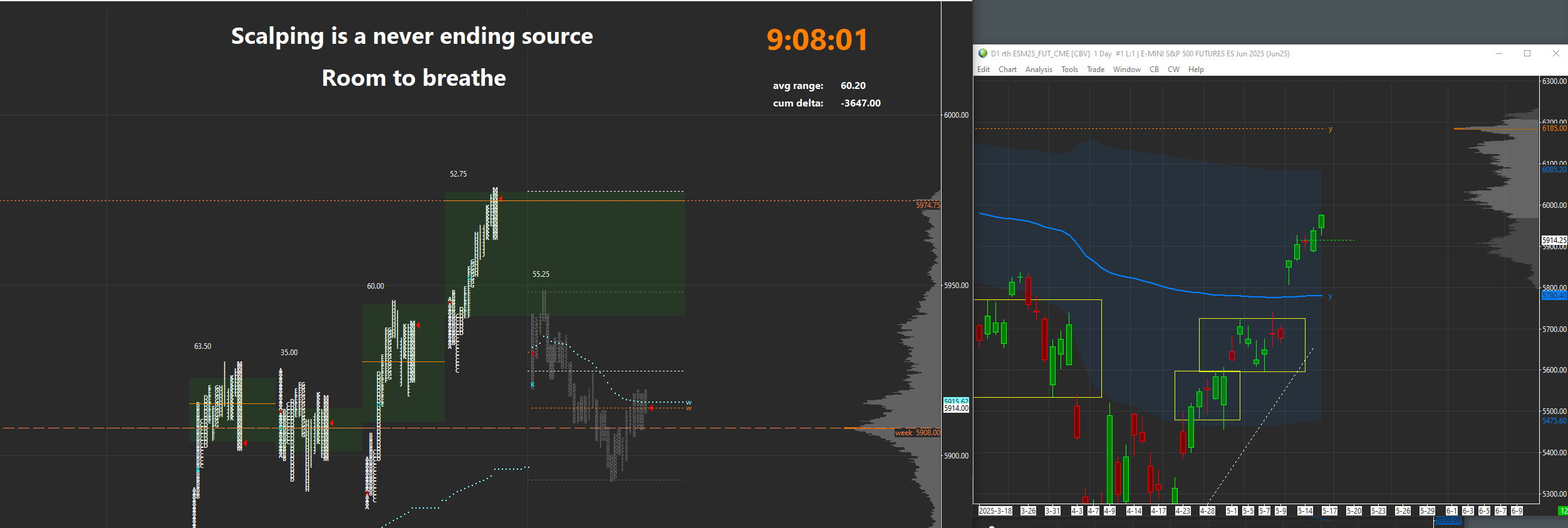Click the 5600.00 price scale label
1568x528 pixels.
click(1554, 370)
